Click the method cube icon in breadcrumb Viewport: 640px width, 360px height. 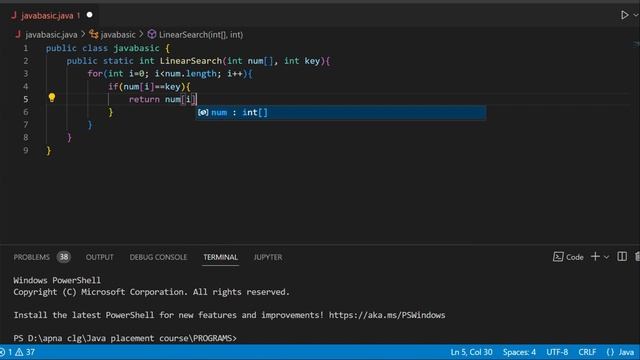point(152,34)
